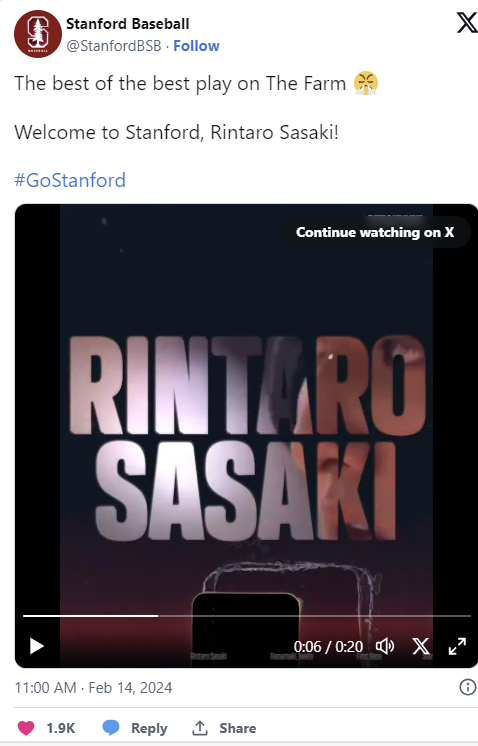Like the tweet with the heart icon
The image size is (478, 746).
tap(26, 728)
